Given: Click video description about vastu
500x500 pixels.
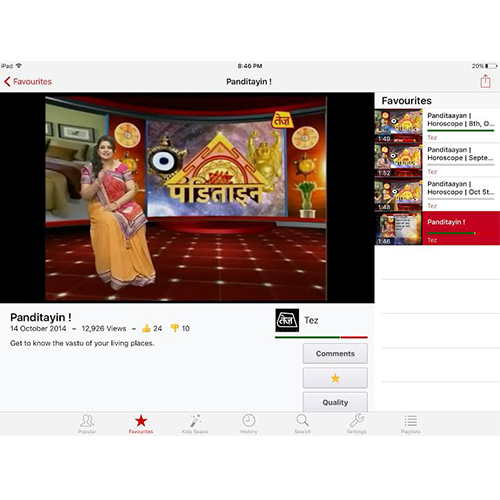Looking at the screenshot, I should click(x=82, y=343).
